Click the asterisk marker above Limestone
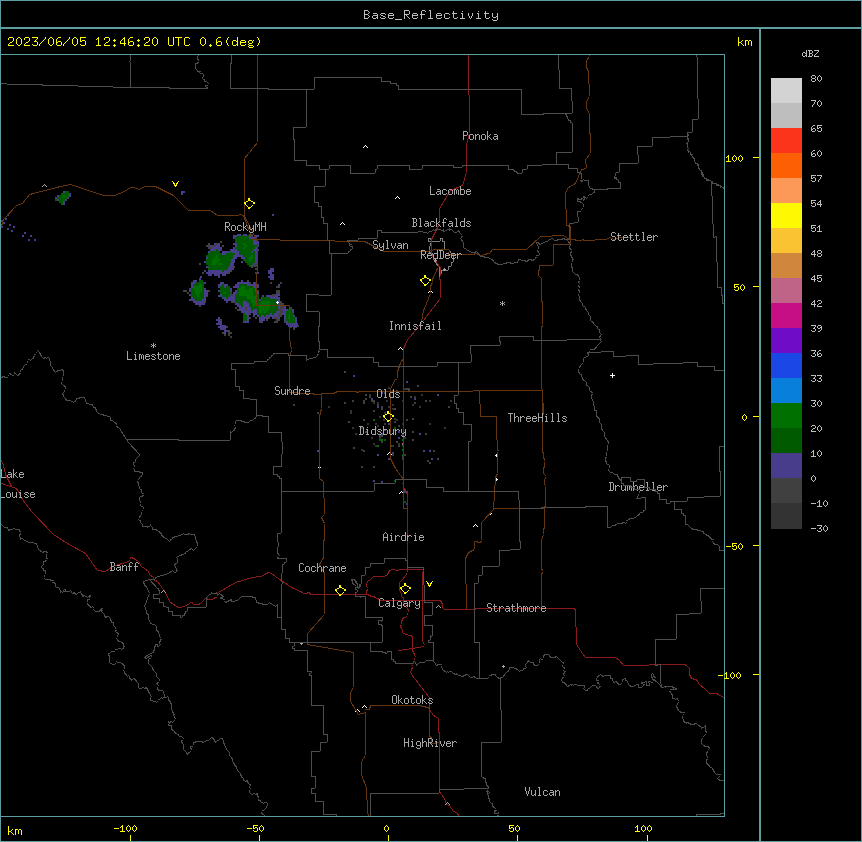 click(153, 346)
